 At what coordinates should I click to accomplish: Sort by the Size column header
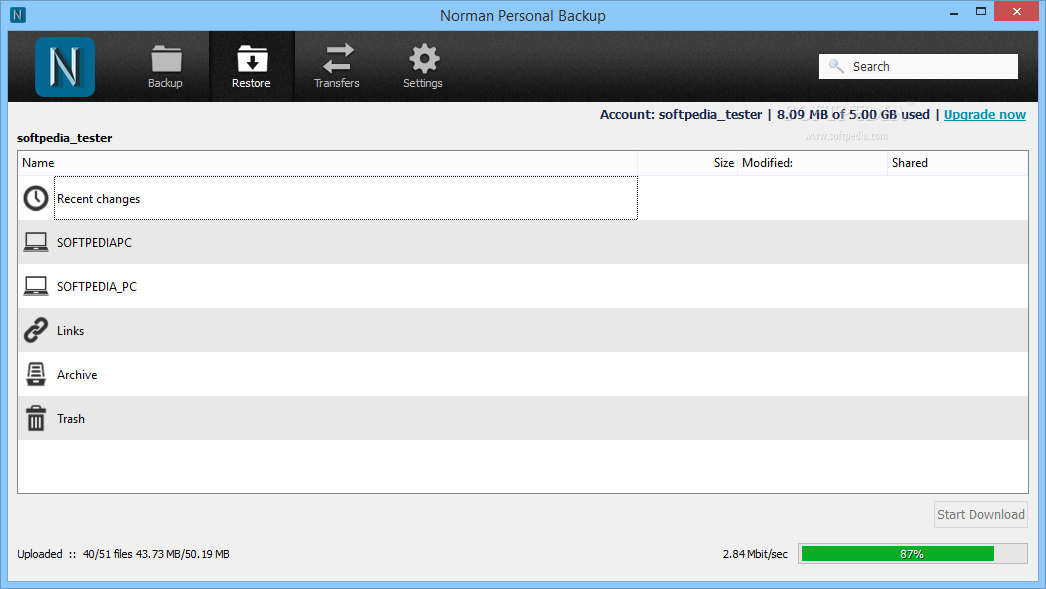(687, 163)
